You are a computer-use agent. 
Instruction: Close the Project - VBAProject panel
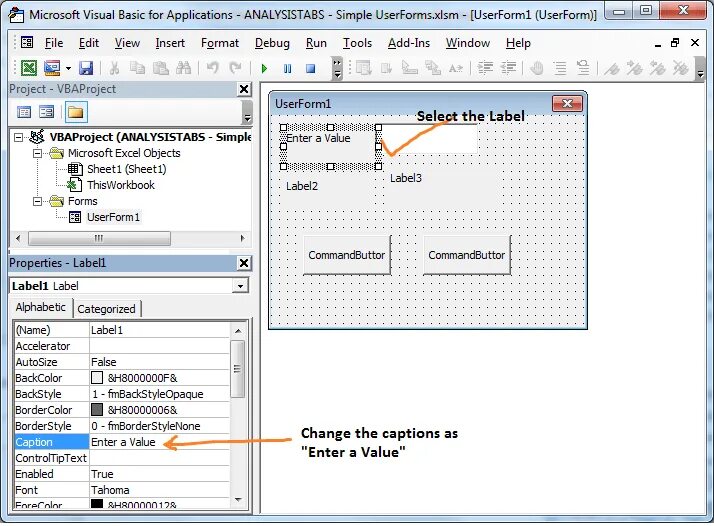coord(244,89)
